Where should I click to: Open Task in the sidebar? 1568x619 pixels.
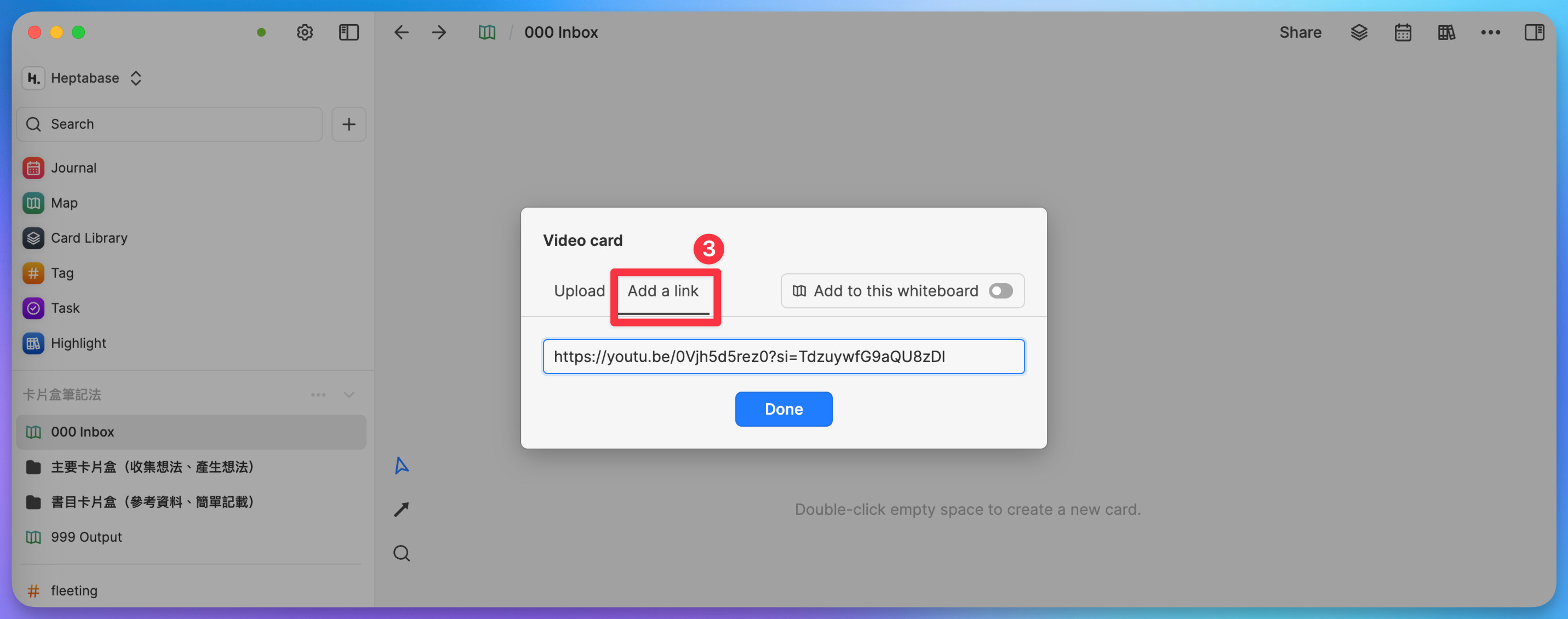191,308
